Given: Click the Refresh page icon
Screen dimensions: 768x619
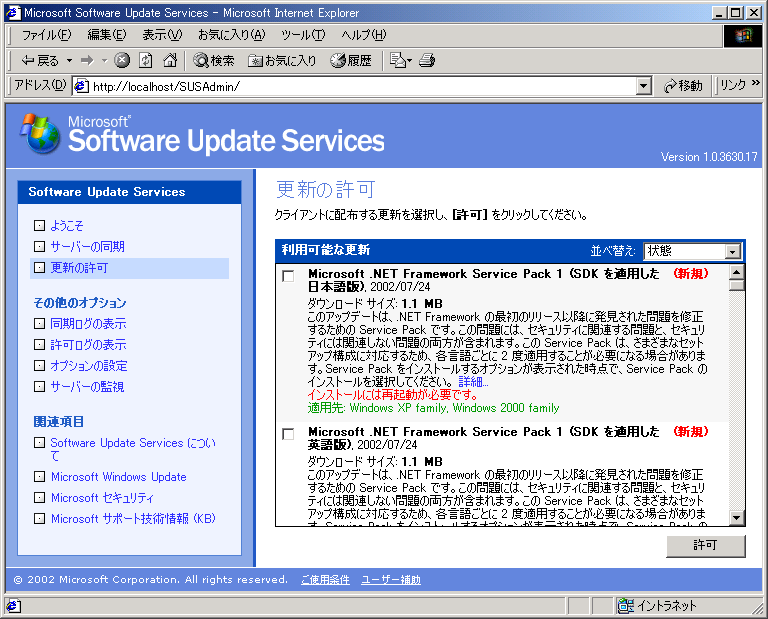Looking at the screenshot, I should point(145,60).
